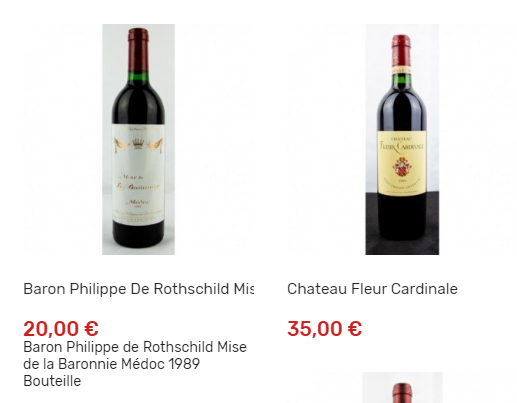Click the green neck band on the Rothschild bottle
The height and width of the screenshot is (403, 517).
[138, 76]
